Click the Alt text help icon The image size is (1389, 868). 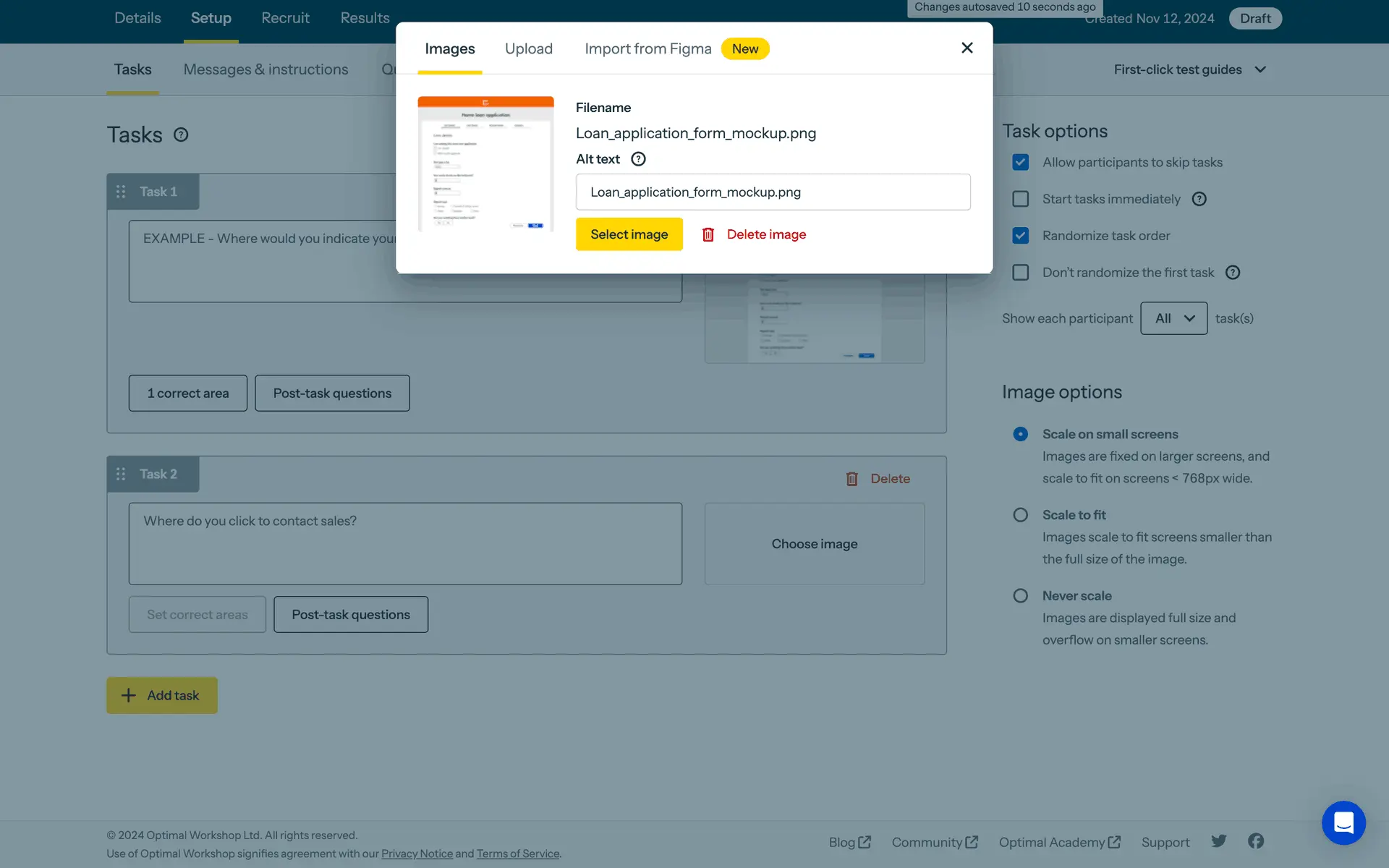tap(638, 159)
